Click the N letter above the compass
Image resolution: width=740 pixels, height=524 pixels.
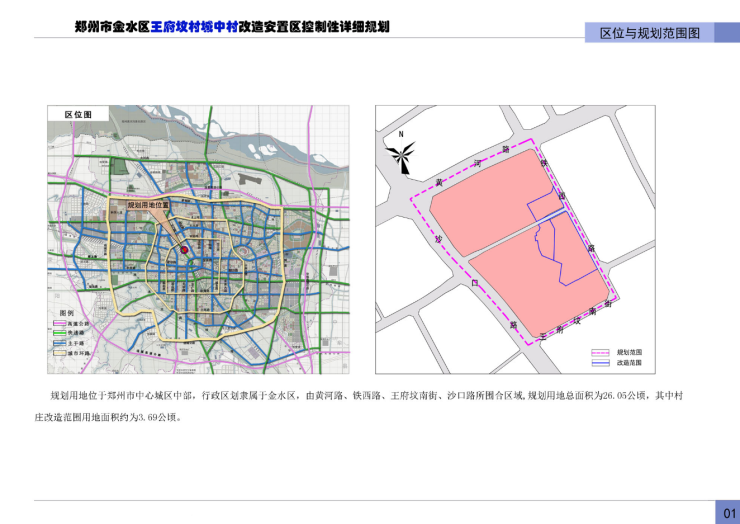click(401, 134)
